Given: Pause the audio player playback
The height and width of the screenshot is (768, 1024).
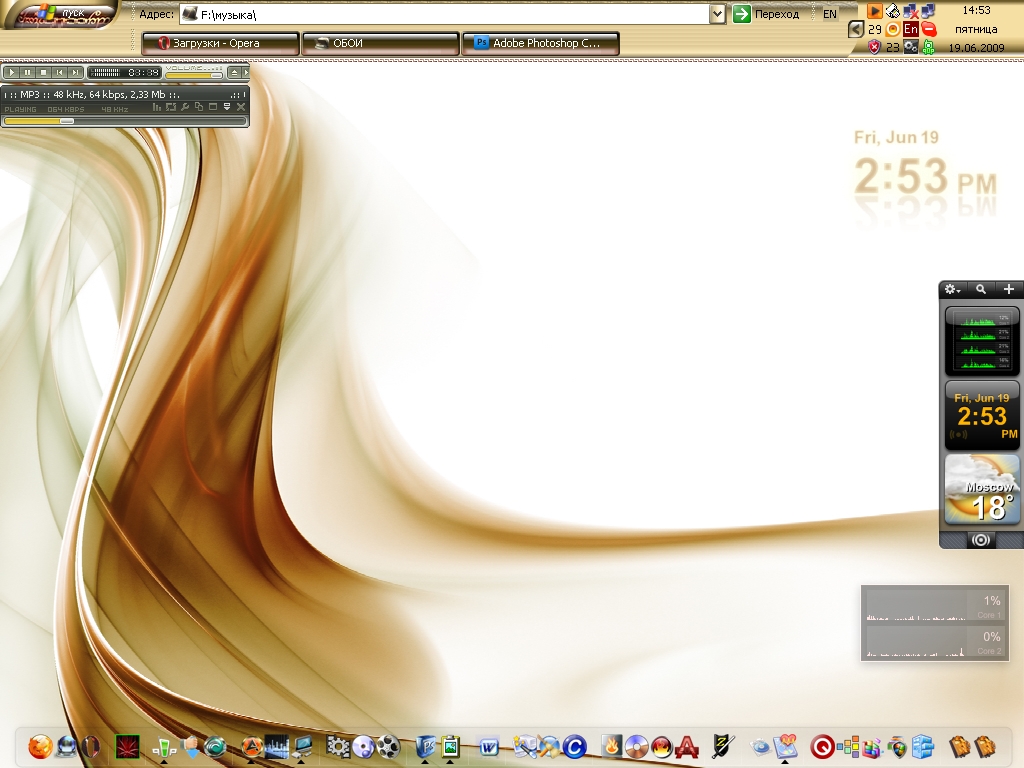Looking at the screenshot, I should (x=28, y=72).
